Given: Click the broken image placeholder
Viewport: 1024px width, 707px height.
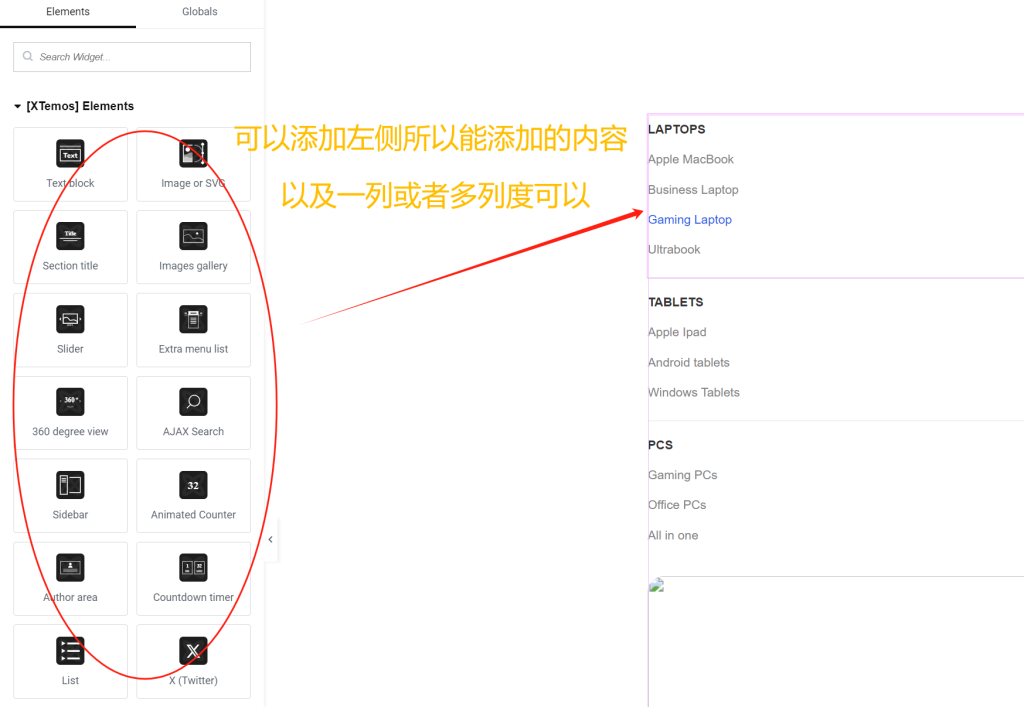Looking at the screenshot, I should point(656,585).
